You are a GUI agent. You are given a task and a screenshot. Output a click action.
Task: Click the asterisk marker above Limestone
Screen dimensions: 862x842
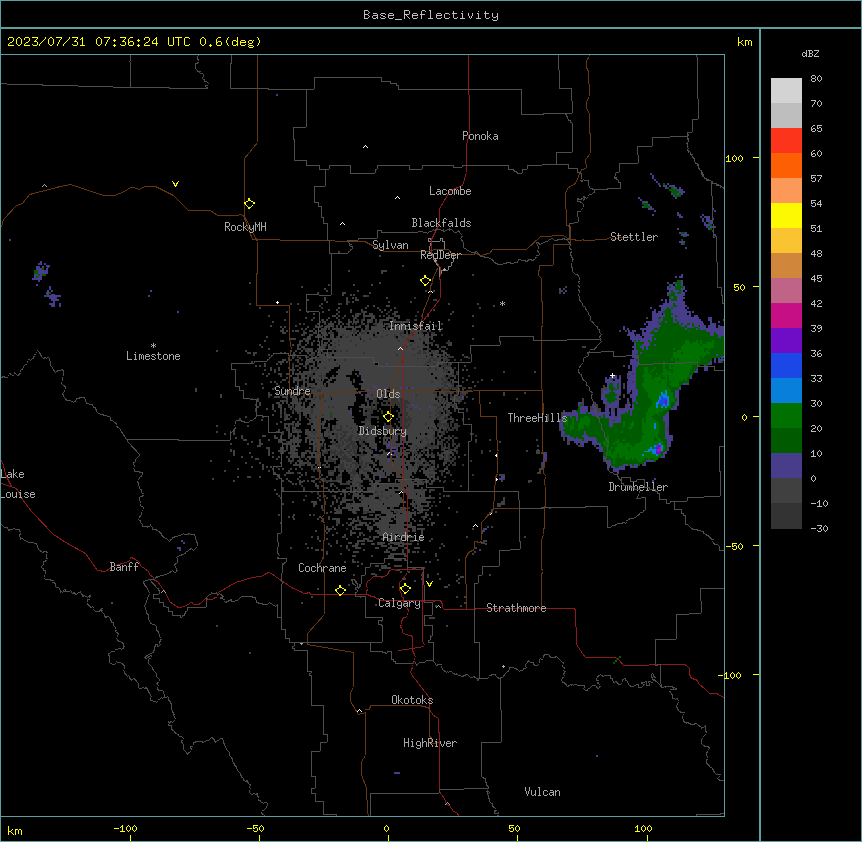(x=153, y=346)
